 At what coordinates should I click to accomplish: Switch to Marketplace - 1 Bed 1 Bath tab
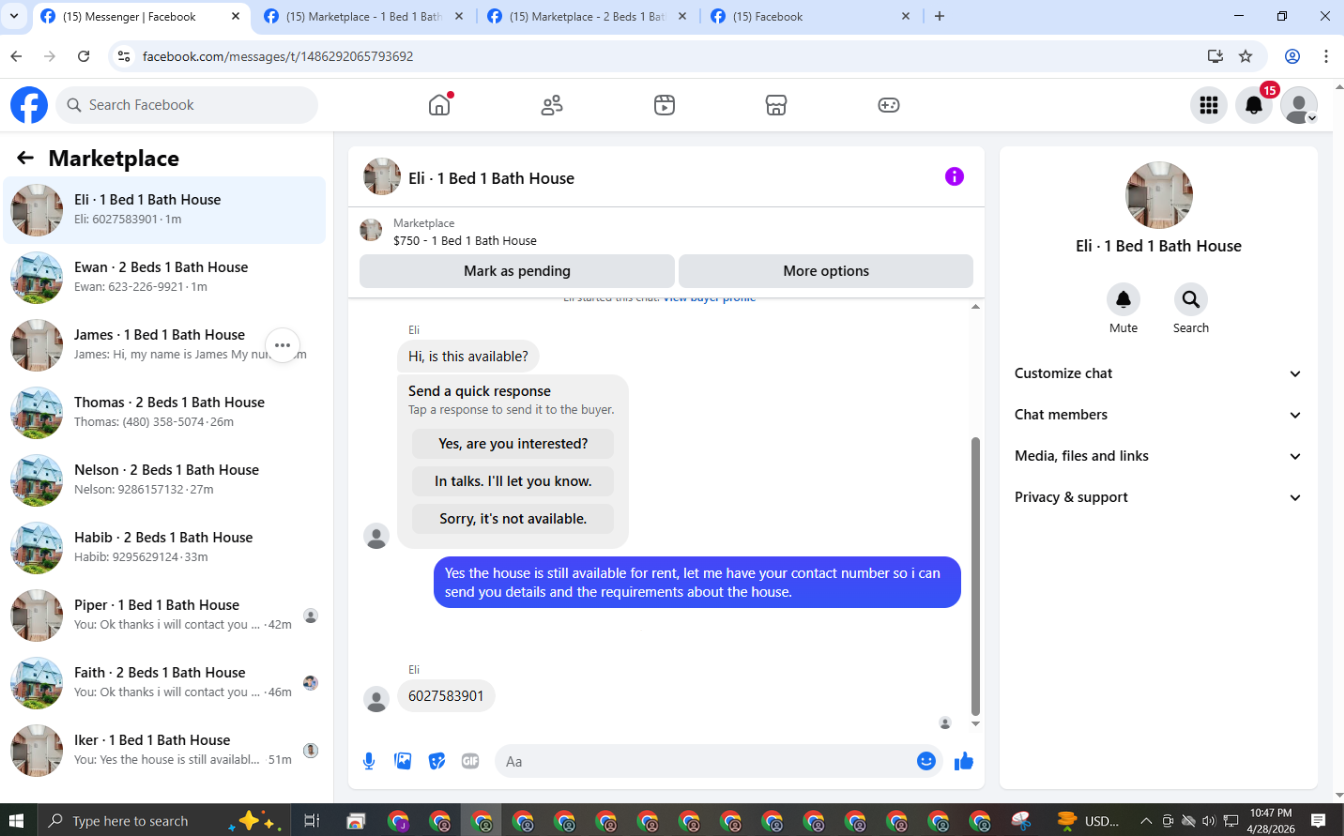click(x=363, y=17)
